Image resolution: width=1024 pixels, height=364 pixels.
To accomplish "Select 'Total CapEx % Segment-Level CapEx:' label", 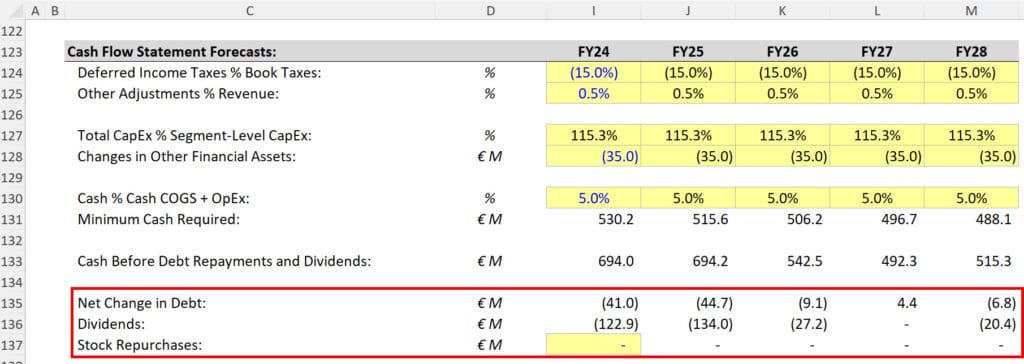I will pyautogui.click(x=194, y=136).
